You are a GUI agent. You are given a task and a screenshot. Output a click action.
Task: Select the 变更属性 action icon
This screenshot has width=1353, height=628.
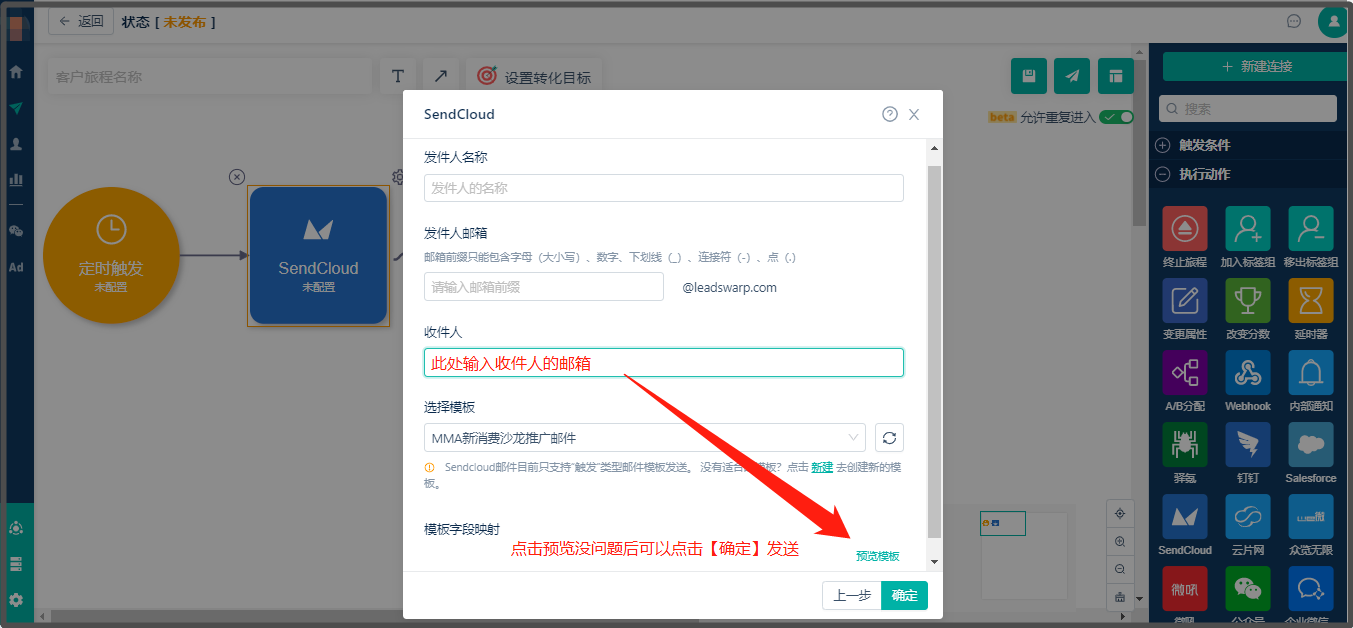[x=1185, y=301]
